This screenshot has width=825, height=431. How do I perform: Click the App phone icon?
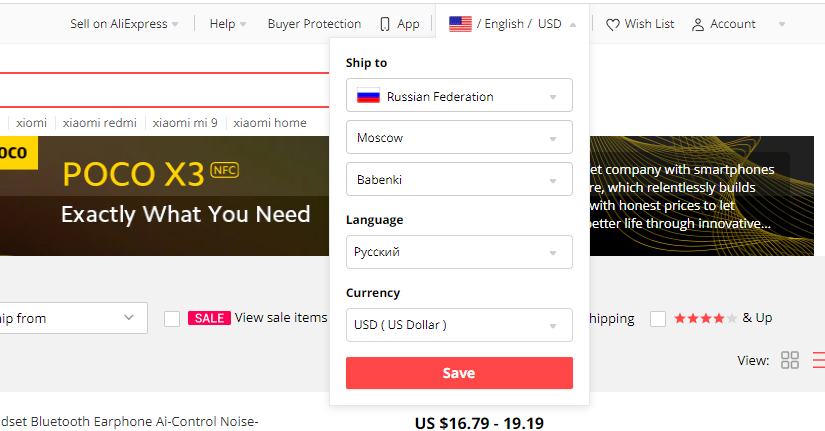point(385,24)
